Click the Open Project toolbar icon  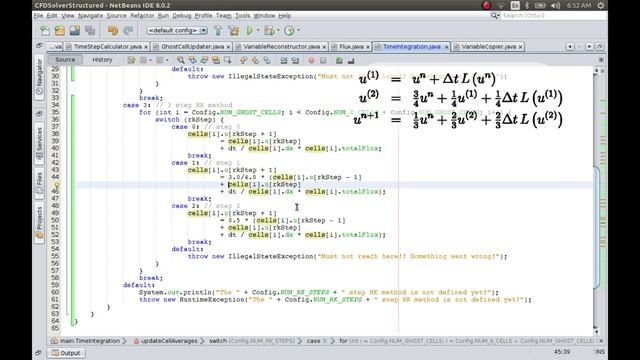tap(75, 31)
